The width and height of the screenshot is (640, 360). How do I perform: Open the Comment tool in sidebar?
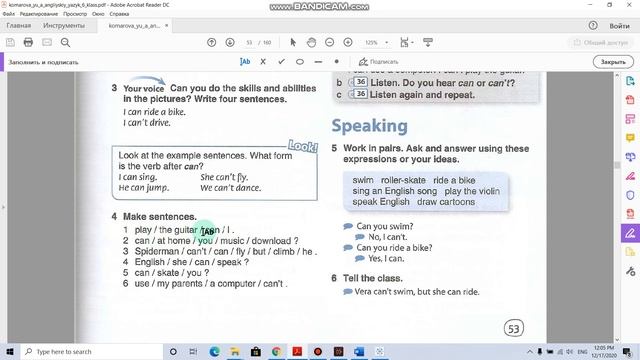pyautogui.click(x=630, y=138)
